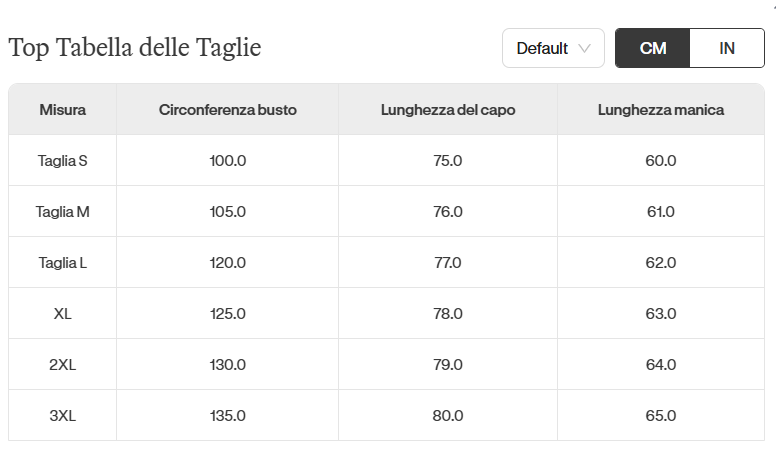Select the Lunghezza manica column header
776x455 pixels.
click(661, 109)
